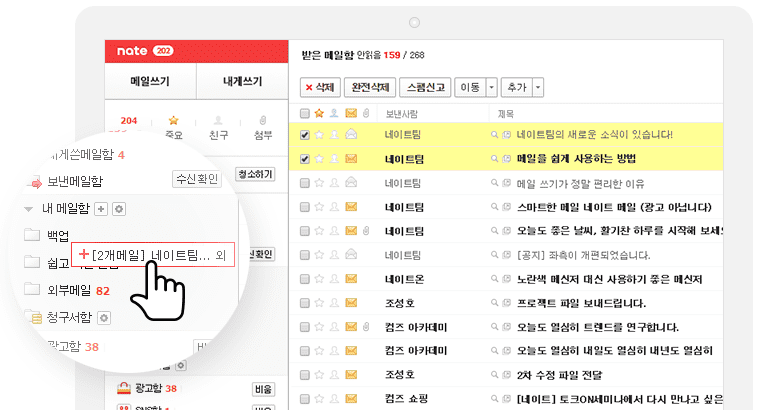
Task: Check the '메일 쓰기가 정말 편리한 이유' email
Action: 305,183
